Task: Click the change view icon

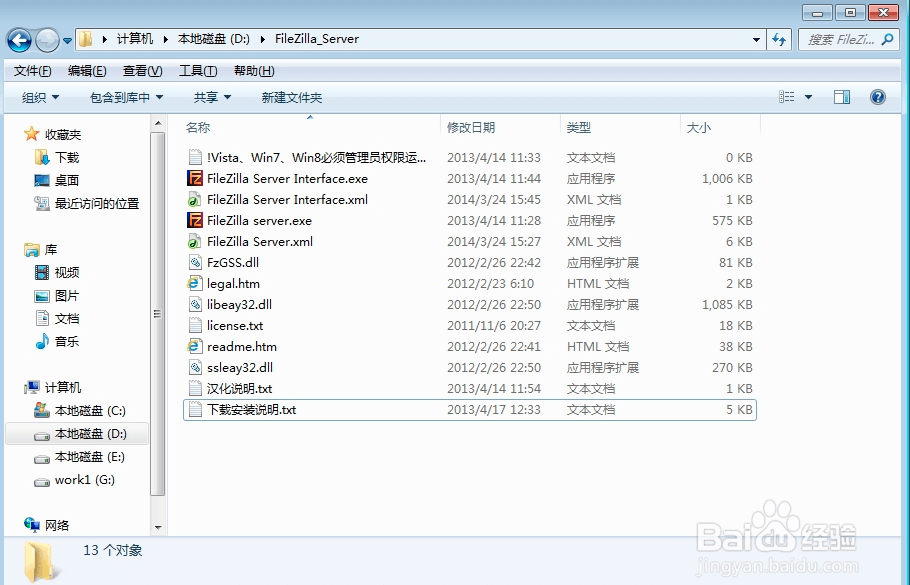Action: coord(786,97)
